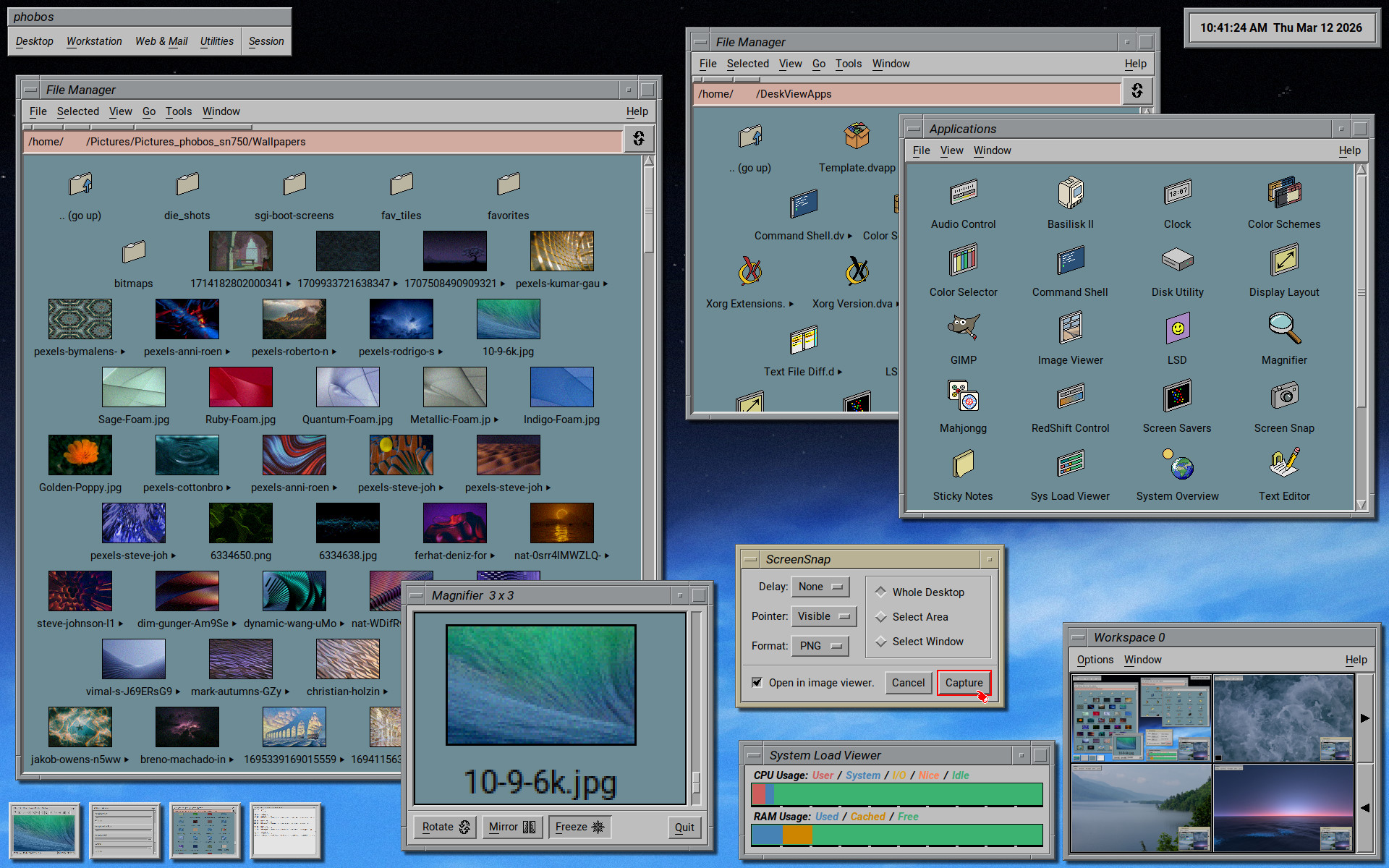This screenshot has height=868, width=1389.
Task: Open the Mahjongg game icon
Action: click(963, 396)
